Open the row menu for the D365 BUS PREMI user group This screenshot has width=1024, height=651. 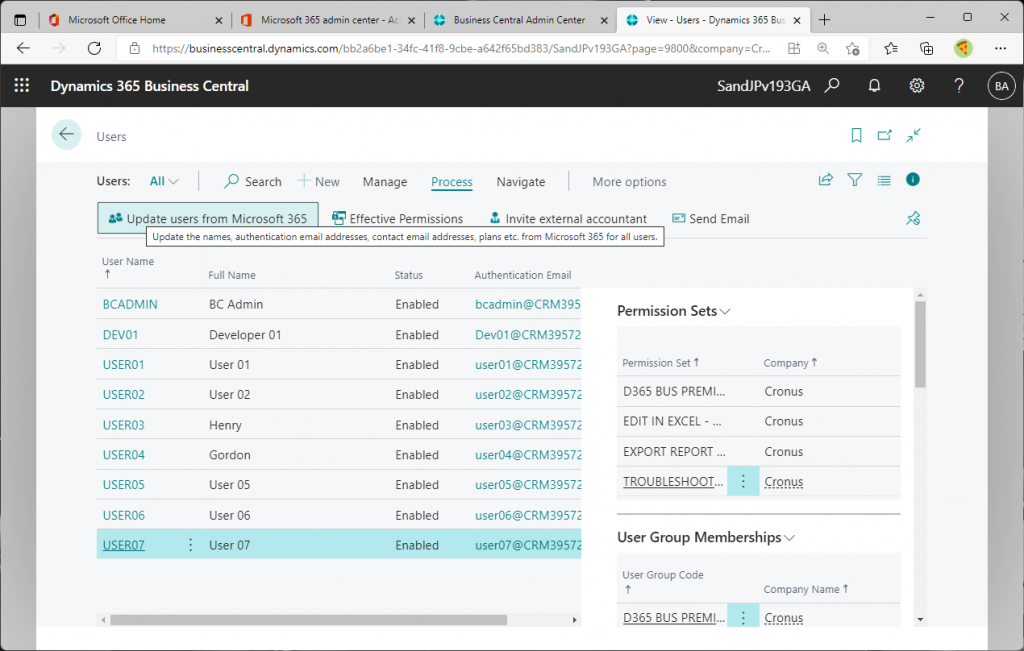[743, 617]
